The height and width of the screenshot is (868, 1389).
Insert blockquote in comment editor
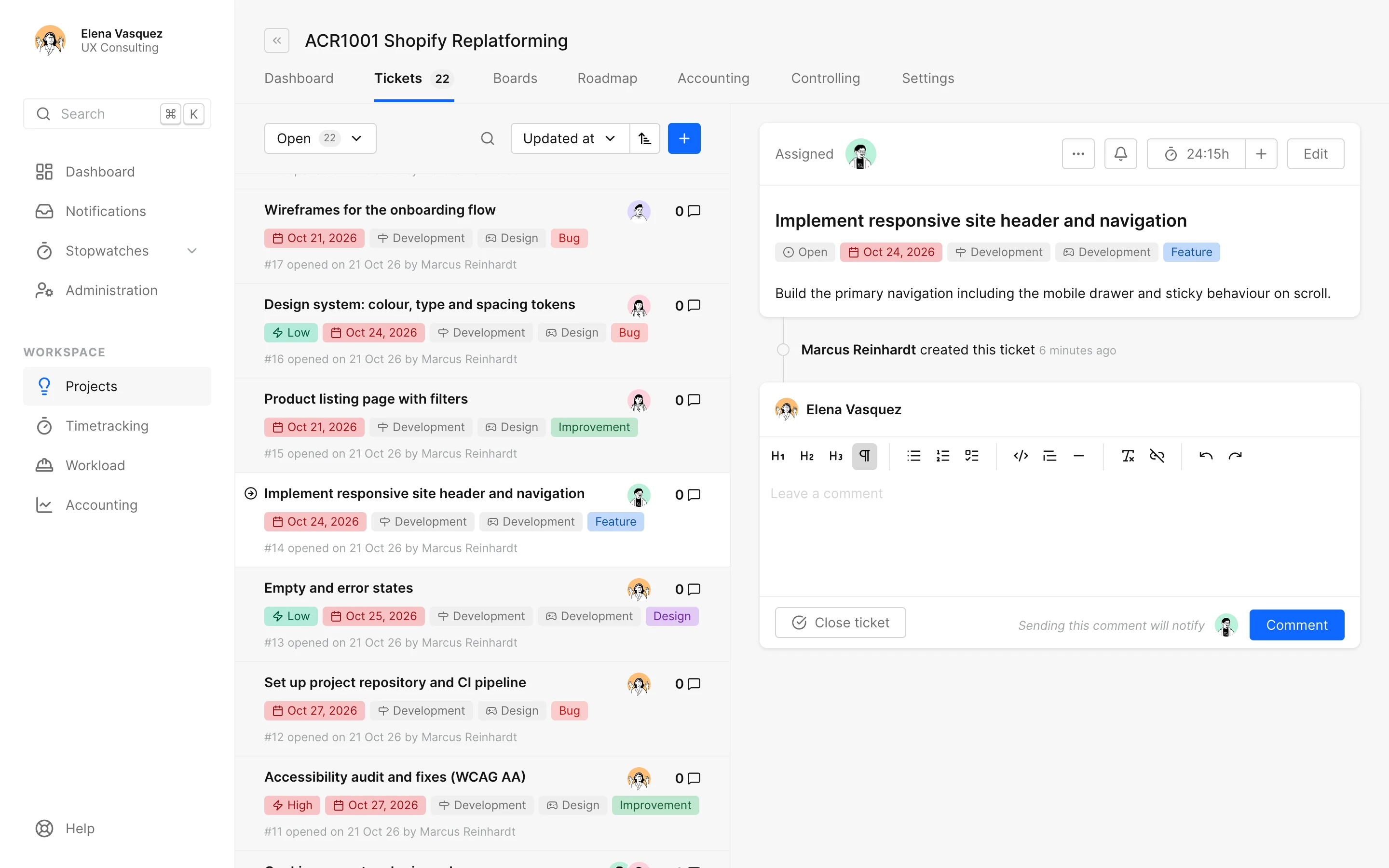[x=1050, y=456]
